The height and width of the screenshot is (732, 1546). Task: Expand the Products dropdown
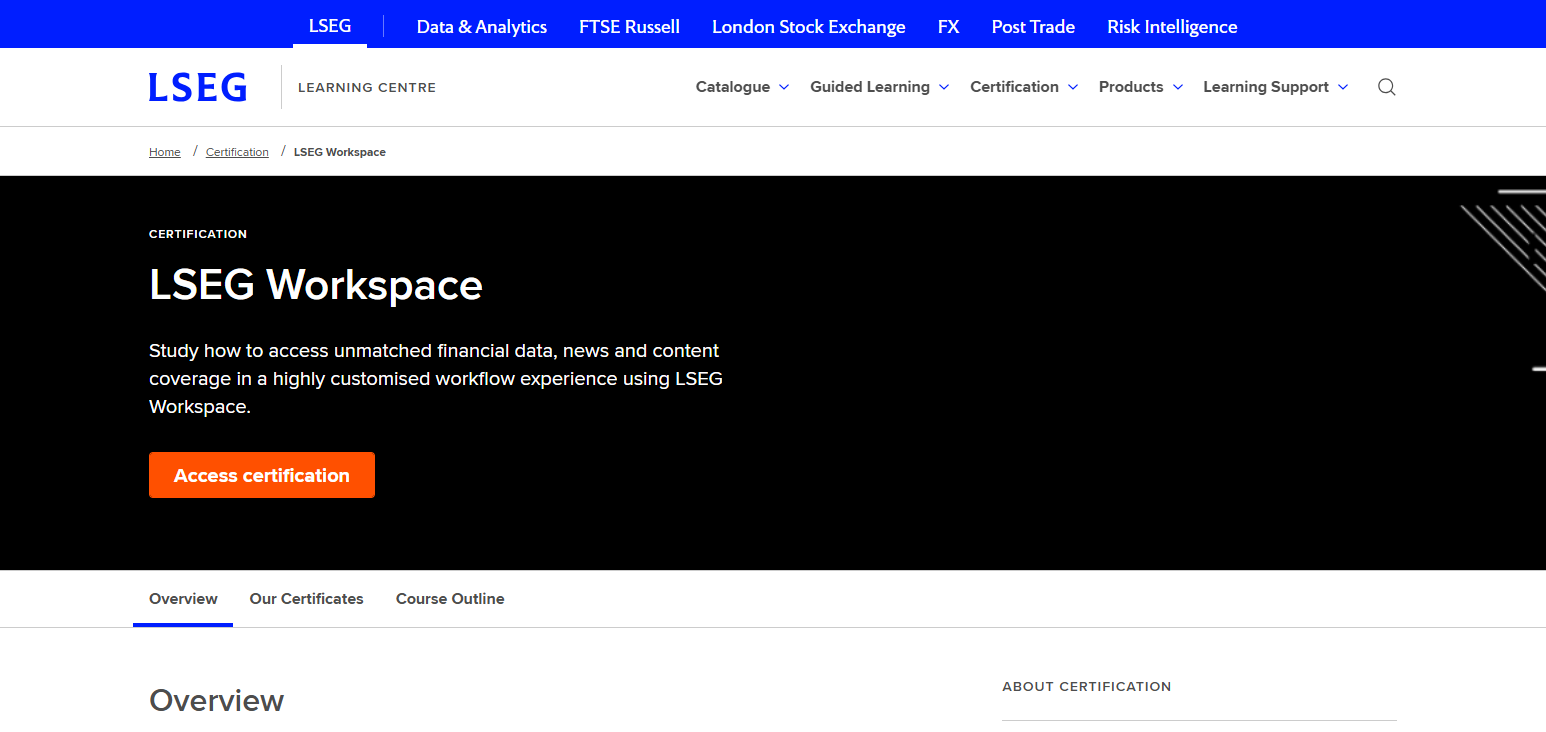coord(1141,87)
